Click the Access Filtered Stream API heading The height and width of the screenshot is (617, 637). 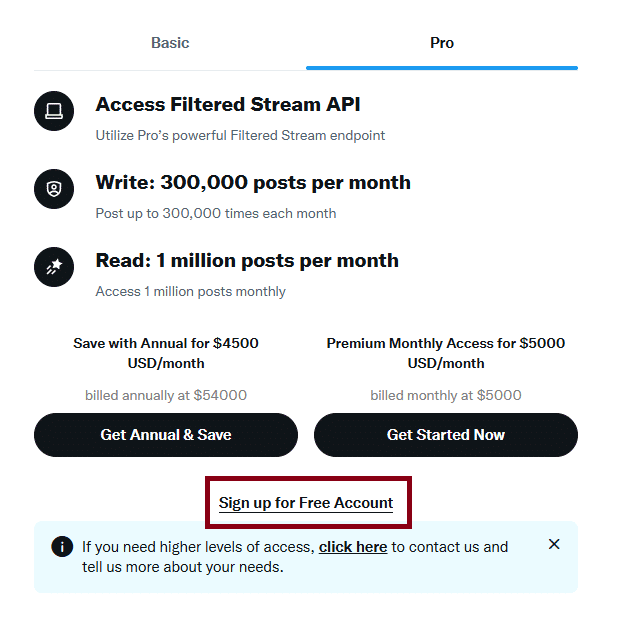pos(228,105)
